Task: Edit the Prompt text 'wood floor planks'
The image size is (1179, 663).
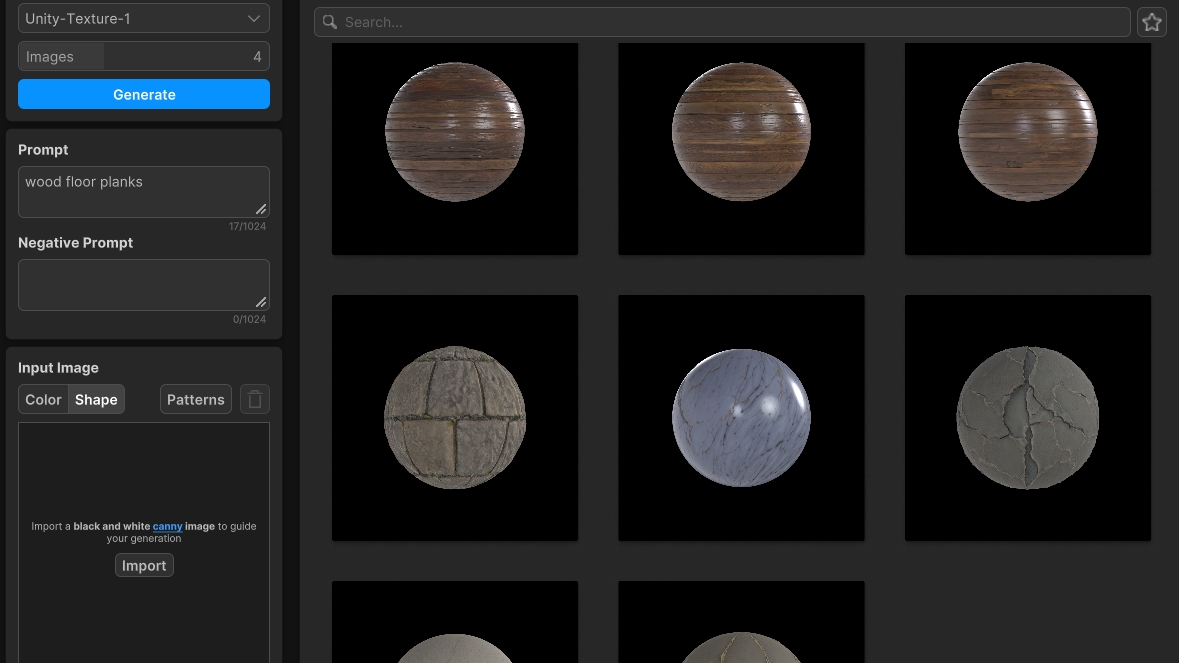Action: pos(144,192)
